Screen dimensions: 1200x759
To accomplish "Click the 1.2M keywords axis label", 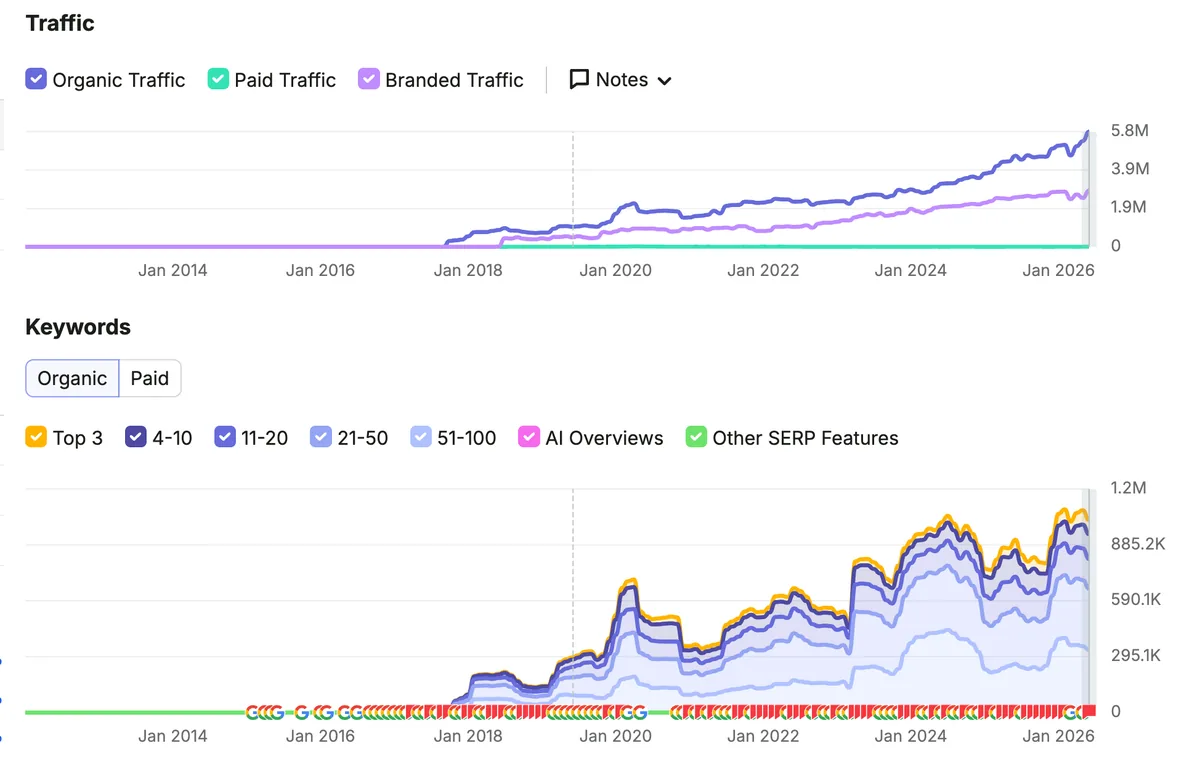I will click(1129, 488).
